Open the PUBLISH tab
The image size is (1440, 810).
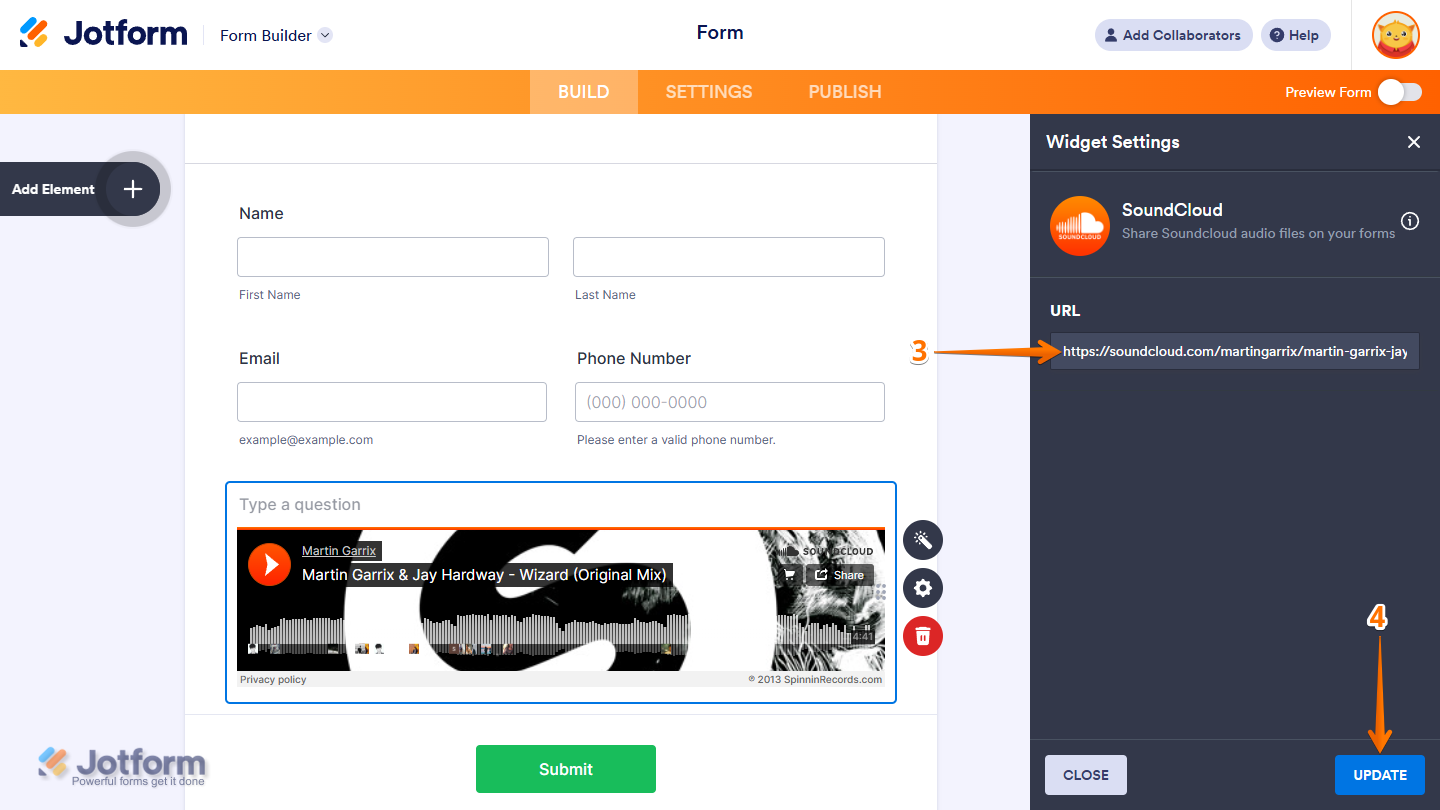pos(844,91)
